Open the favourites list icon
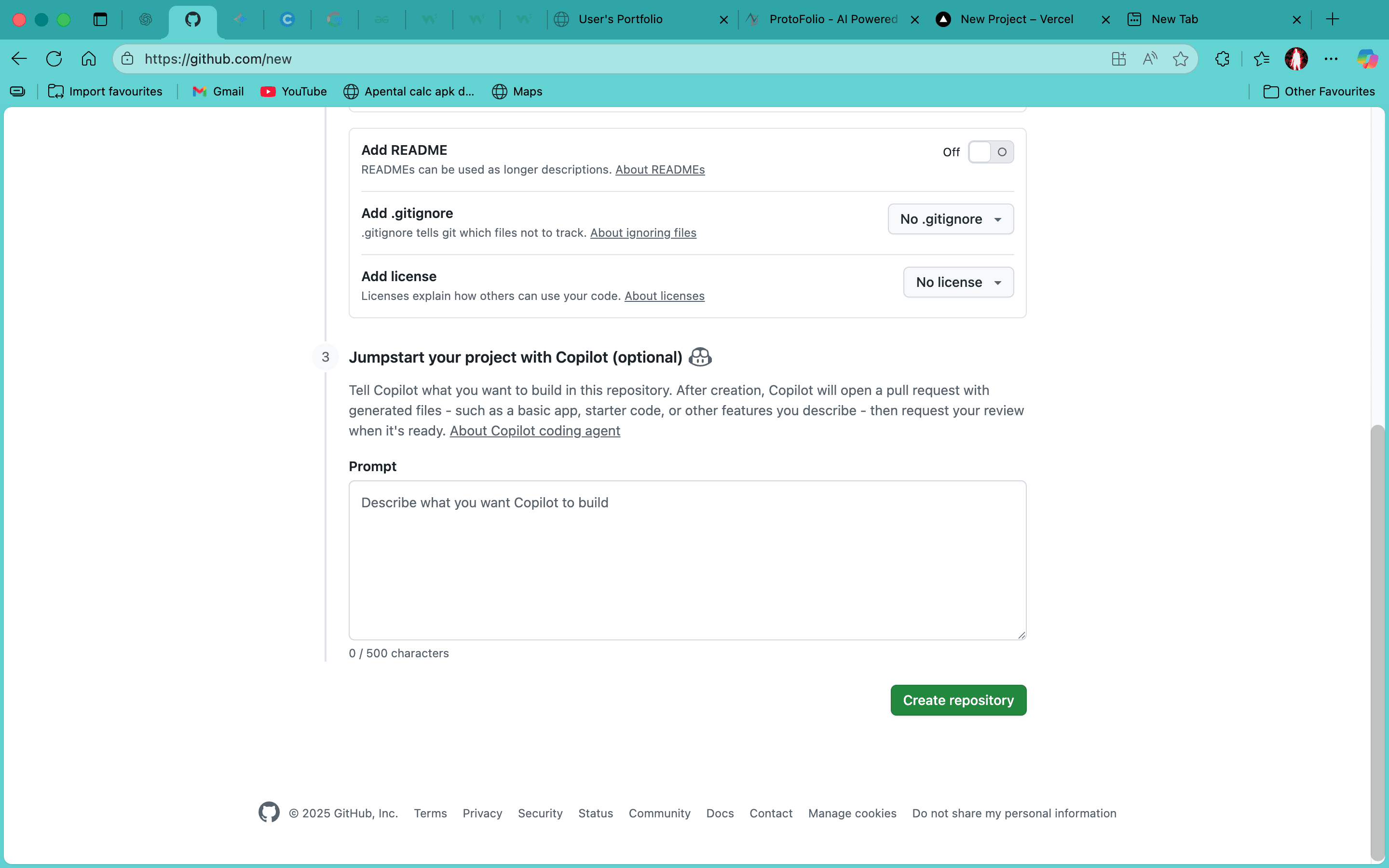 pyautogui.click(x=1262, y=58)
